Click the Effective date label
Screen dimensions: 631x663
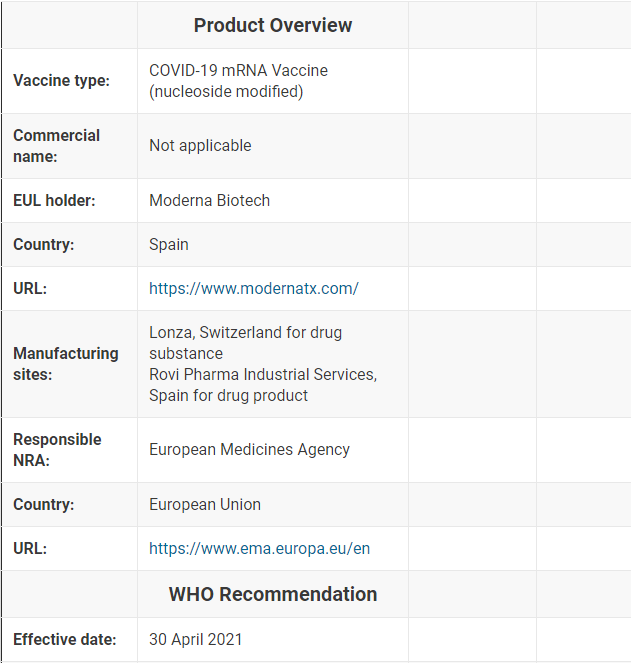(x=65, y=639)
